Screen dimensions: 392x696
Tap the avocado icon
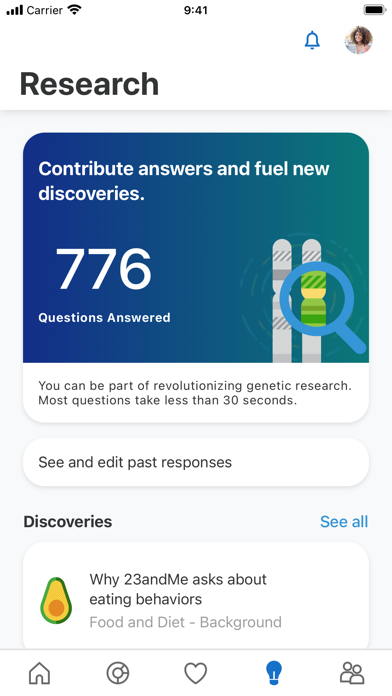(56, 601)
